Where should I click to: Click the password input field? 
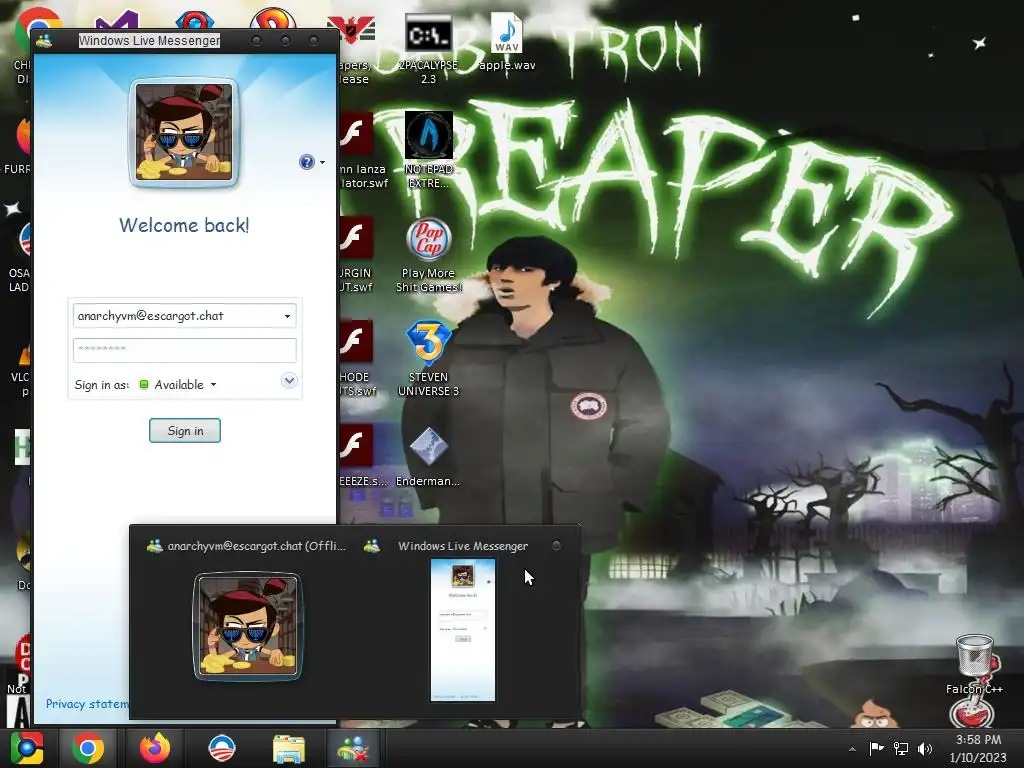tap(185, 350)
